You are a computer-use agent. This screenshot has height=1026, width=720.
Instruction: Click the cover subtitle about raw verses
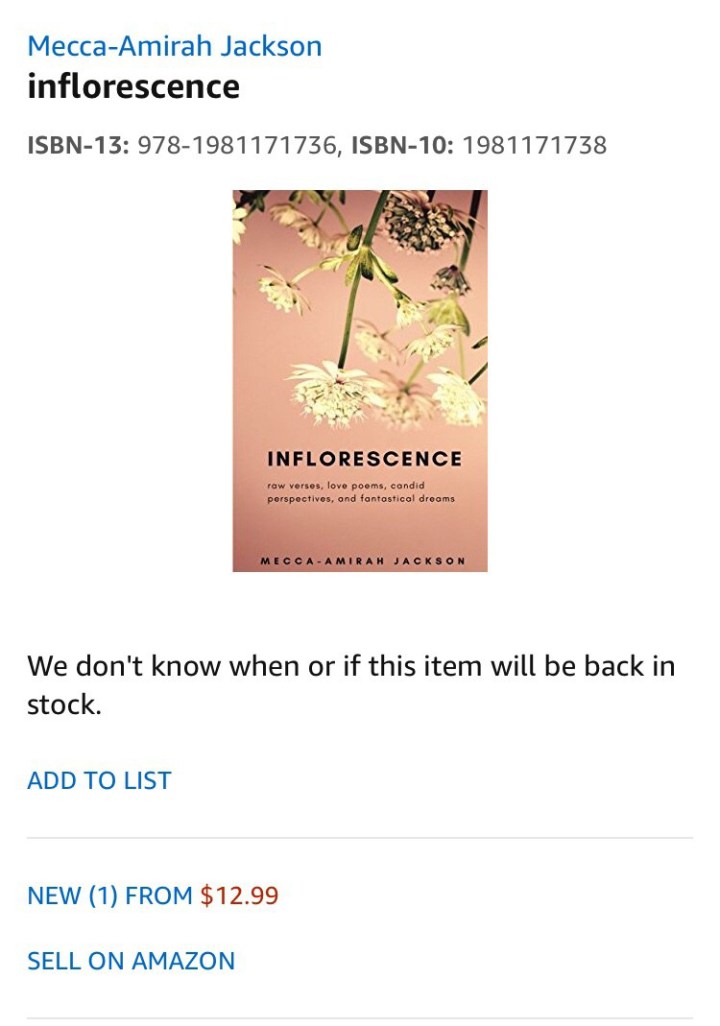point(361,492)
